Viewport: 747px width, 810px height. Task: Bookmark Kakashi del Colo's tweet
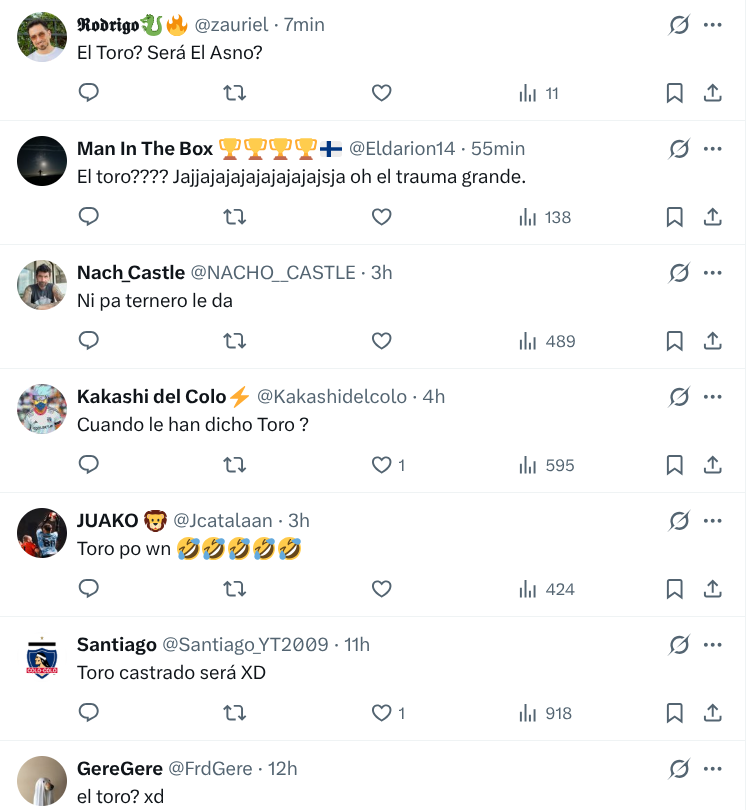pos(674,465)
